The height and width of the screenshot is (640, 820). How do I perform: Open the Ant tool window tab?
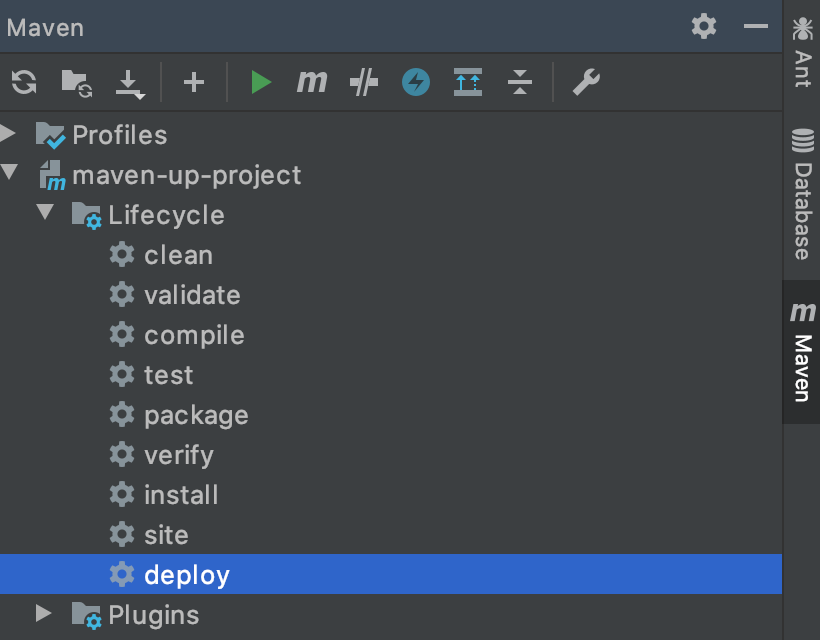[802, 52]
